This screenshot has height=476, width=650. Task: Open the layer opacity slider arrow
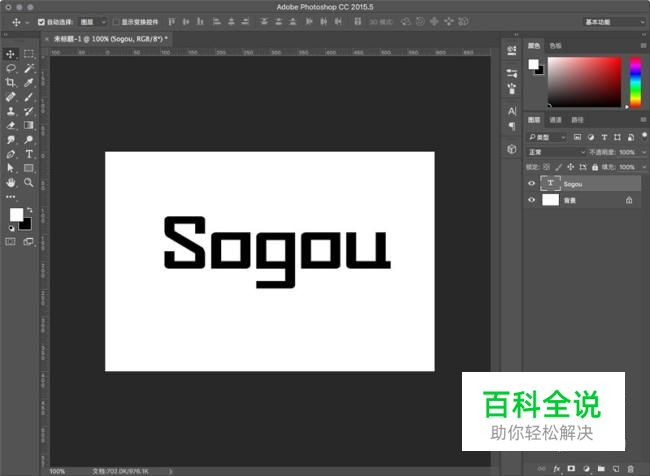[x=644, y=152]
